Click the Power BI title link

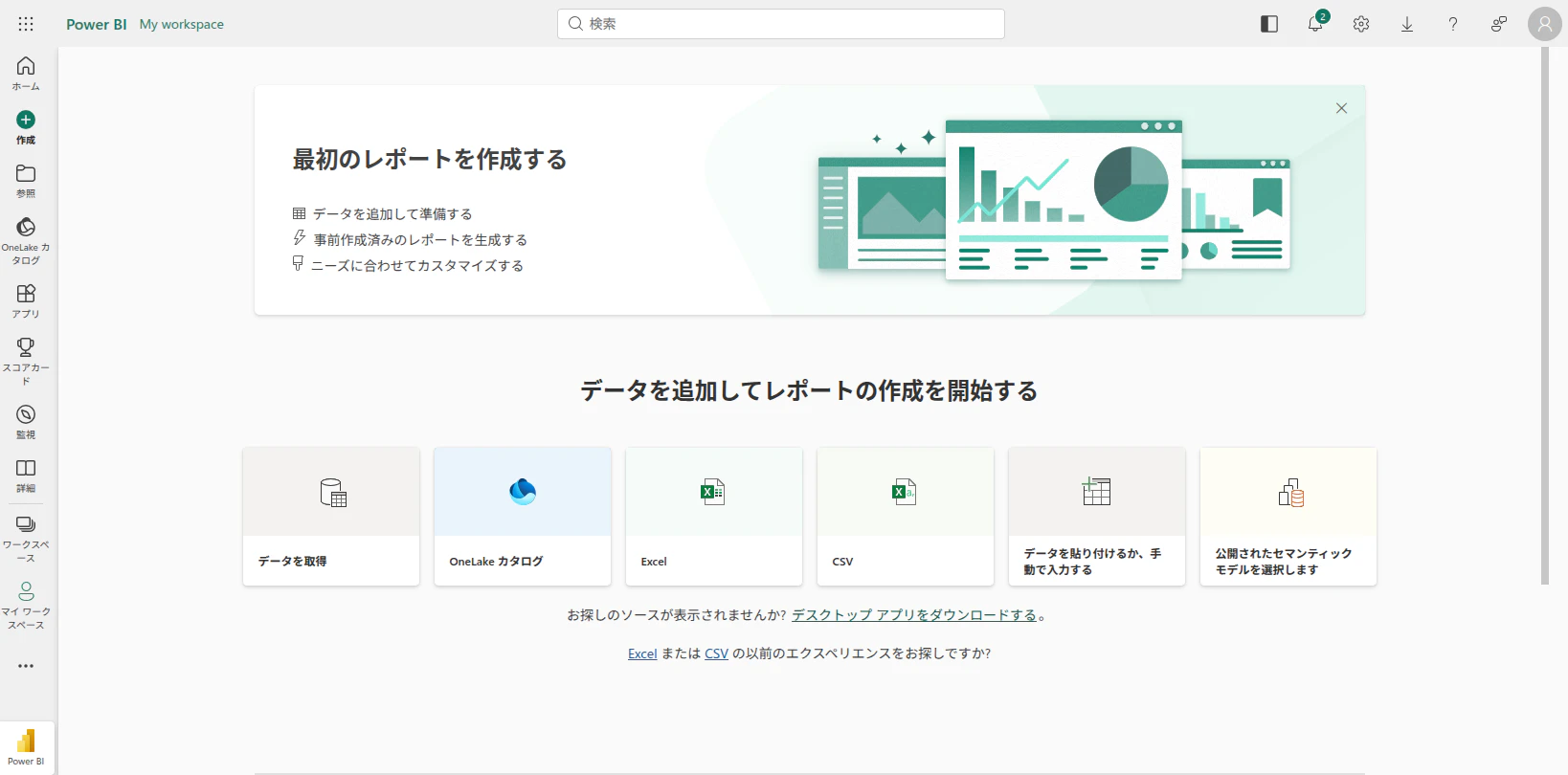pos(96,24)
